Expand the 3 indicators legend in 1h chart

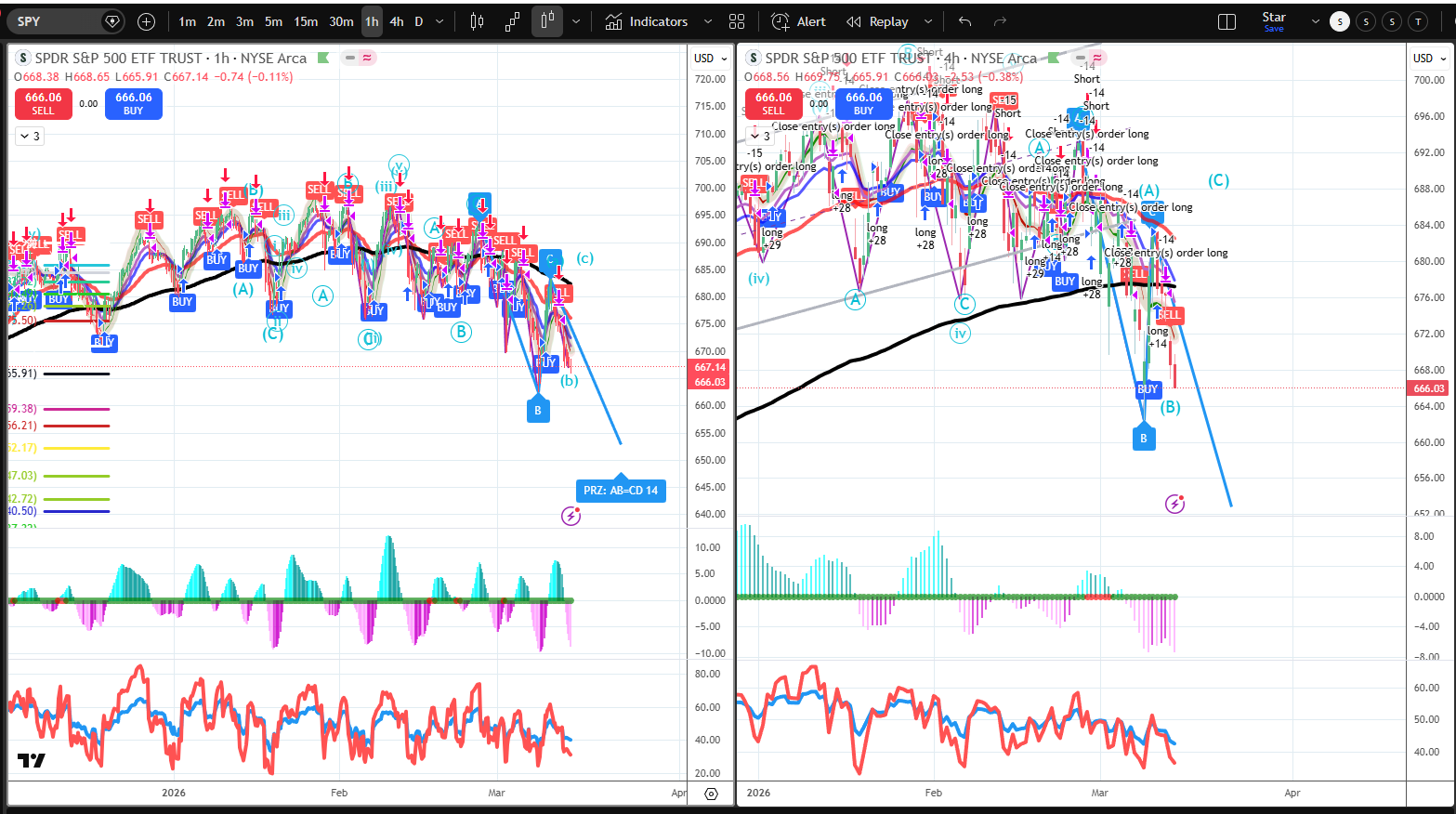[x=29, y=136]
